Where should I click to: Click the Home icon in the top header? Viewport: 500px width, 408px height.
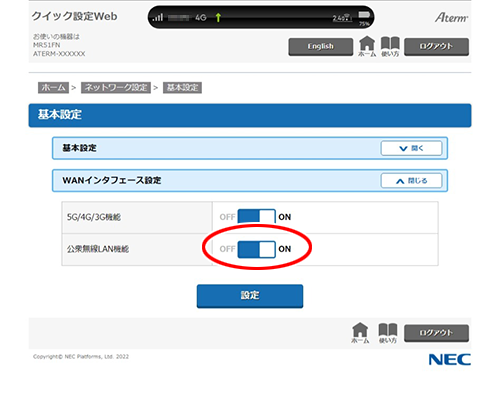click(367, 46)
